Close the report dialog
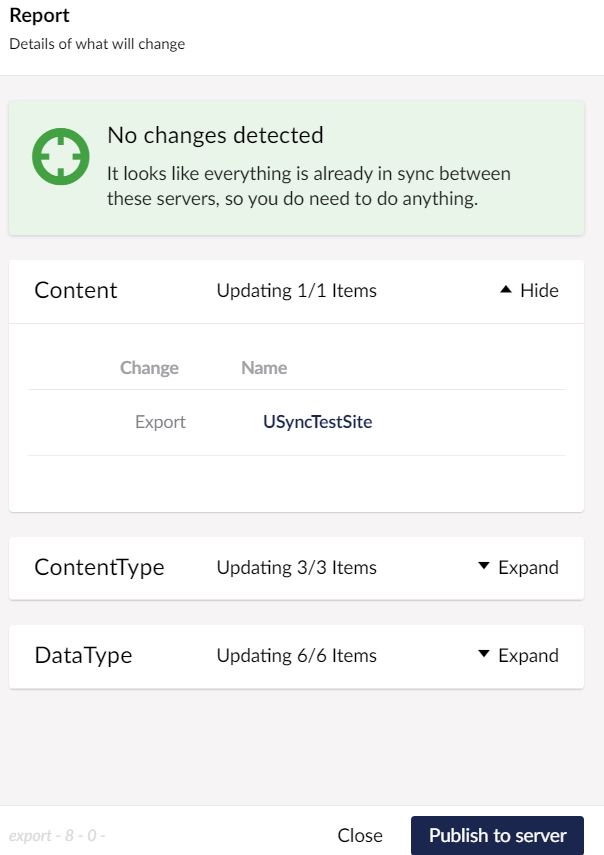 coord(360,835)
